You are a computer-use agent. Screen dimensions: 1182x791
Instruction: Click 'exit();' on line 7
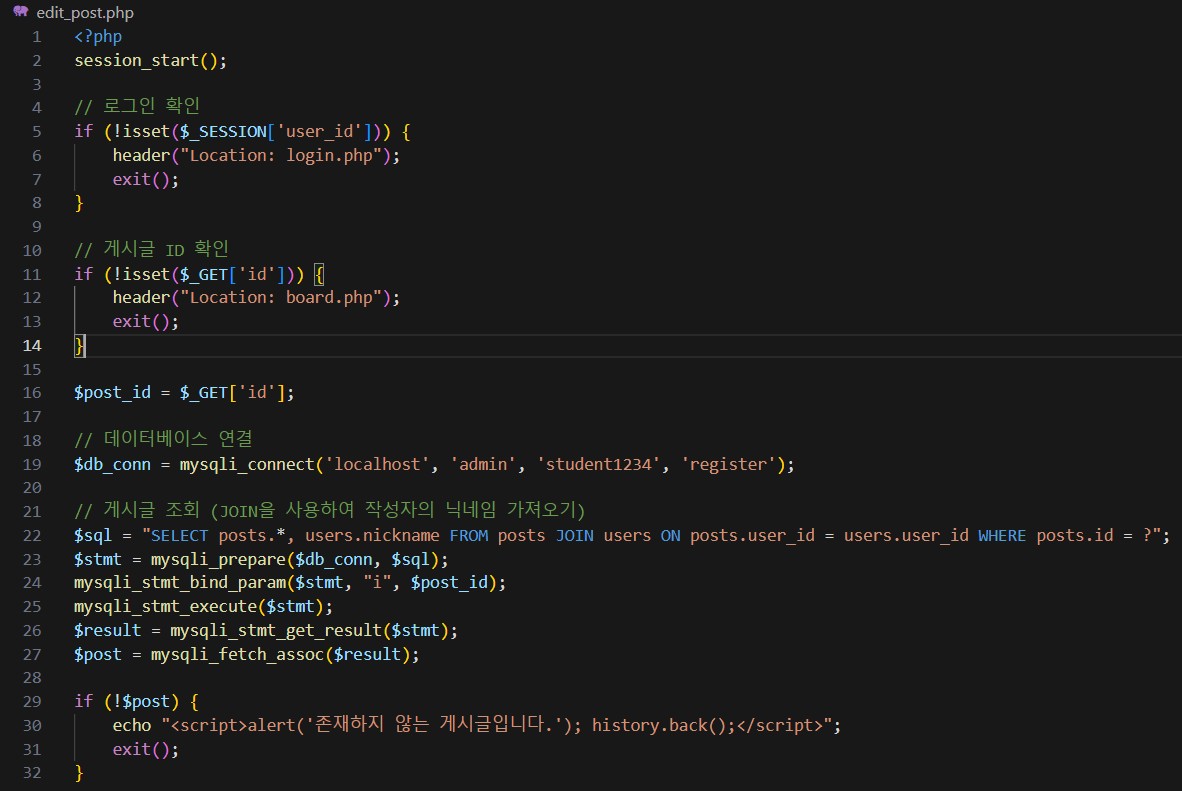coord(145,179)
